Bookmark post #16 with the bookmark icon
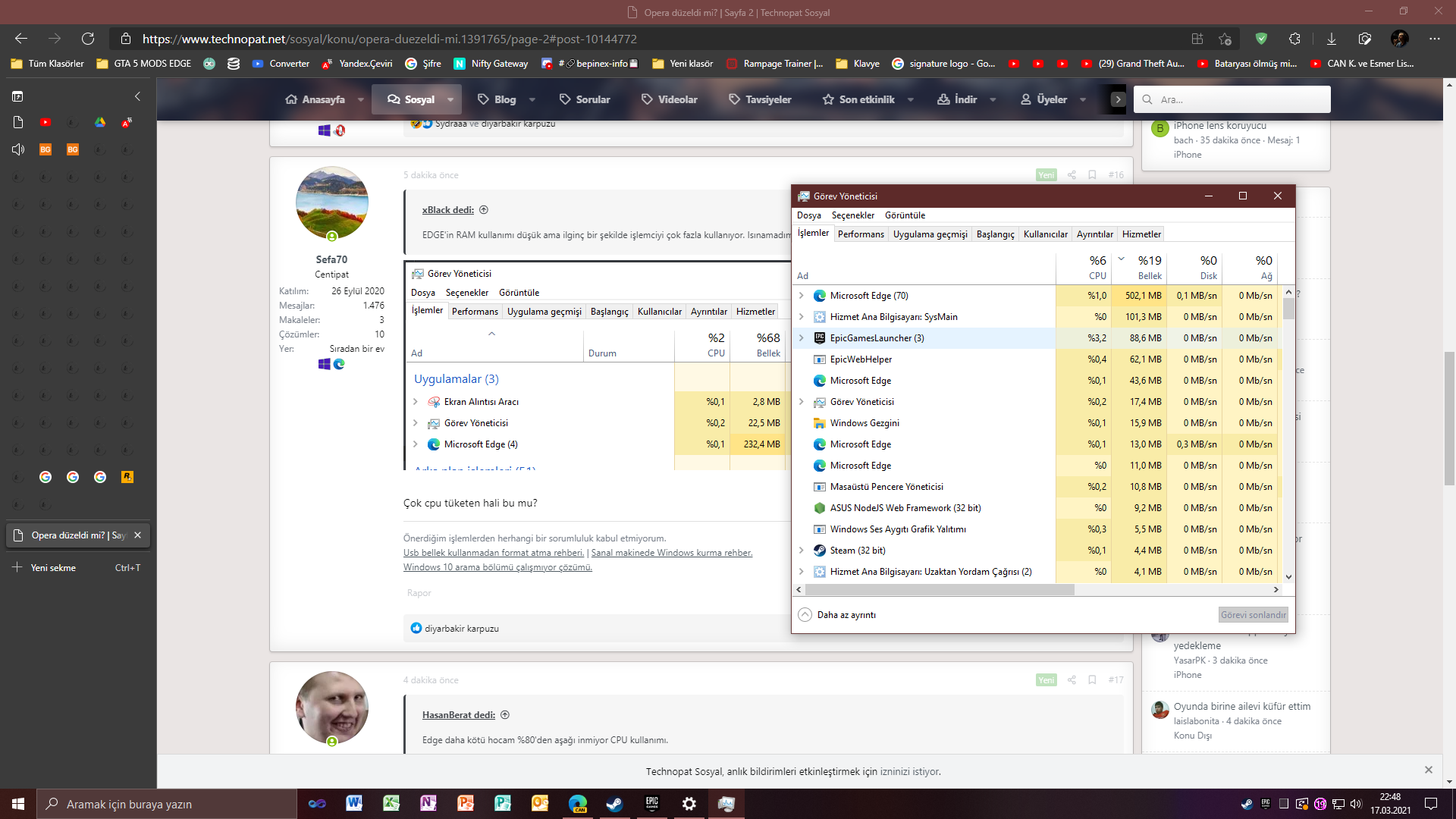1456x819 pixels. point(1092,175)
